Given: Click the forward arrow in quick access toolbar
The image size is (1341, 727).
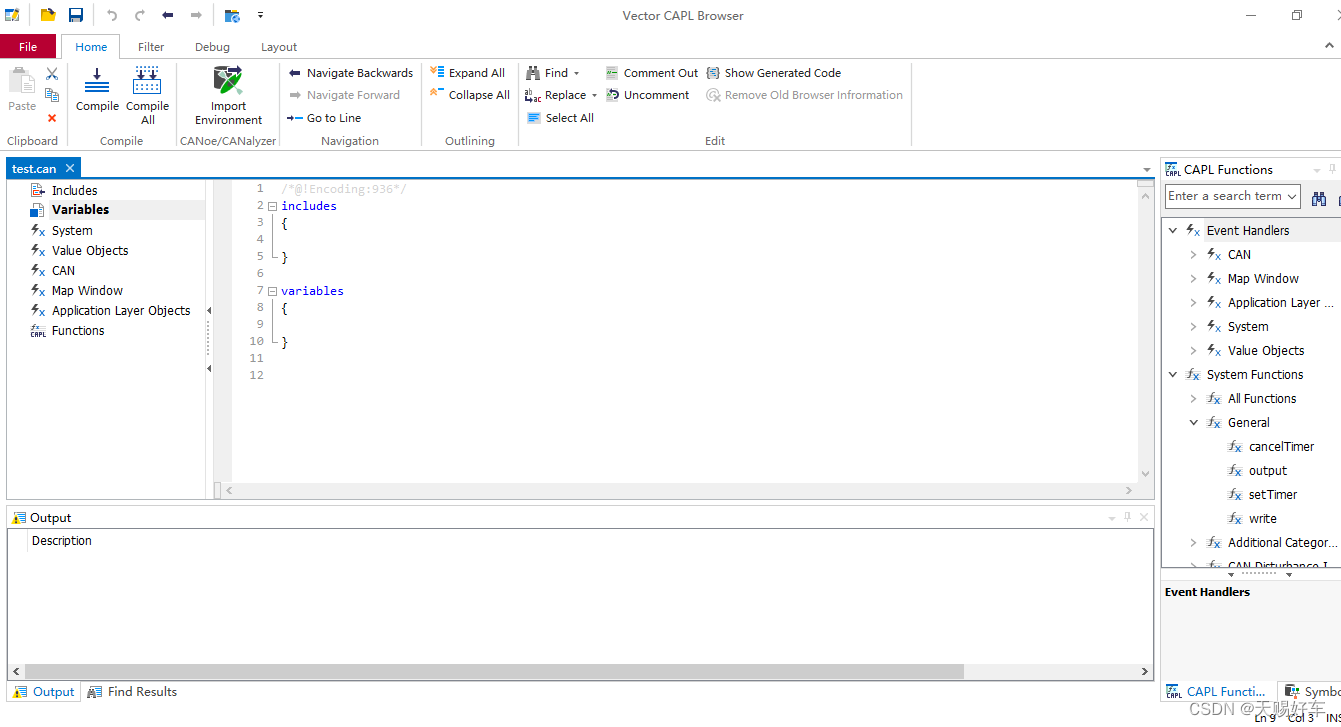Looking at the screenshot, I should click(196, 15).
